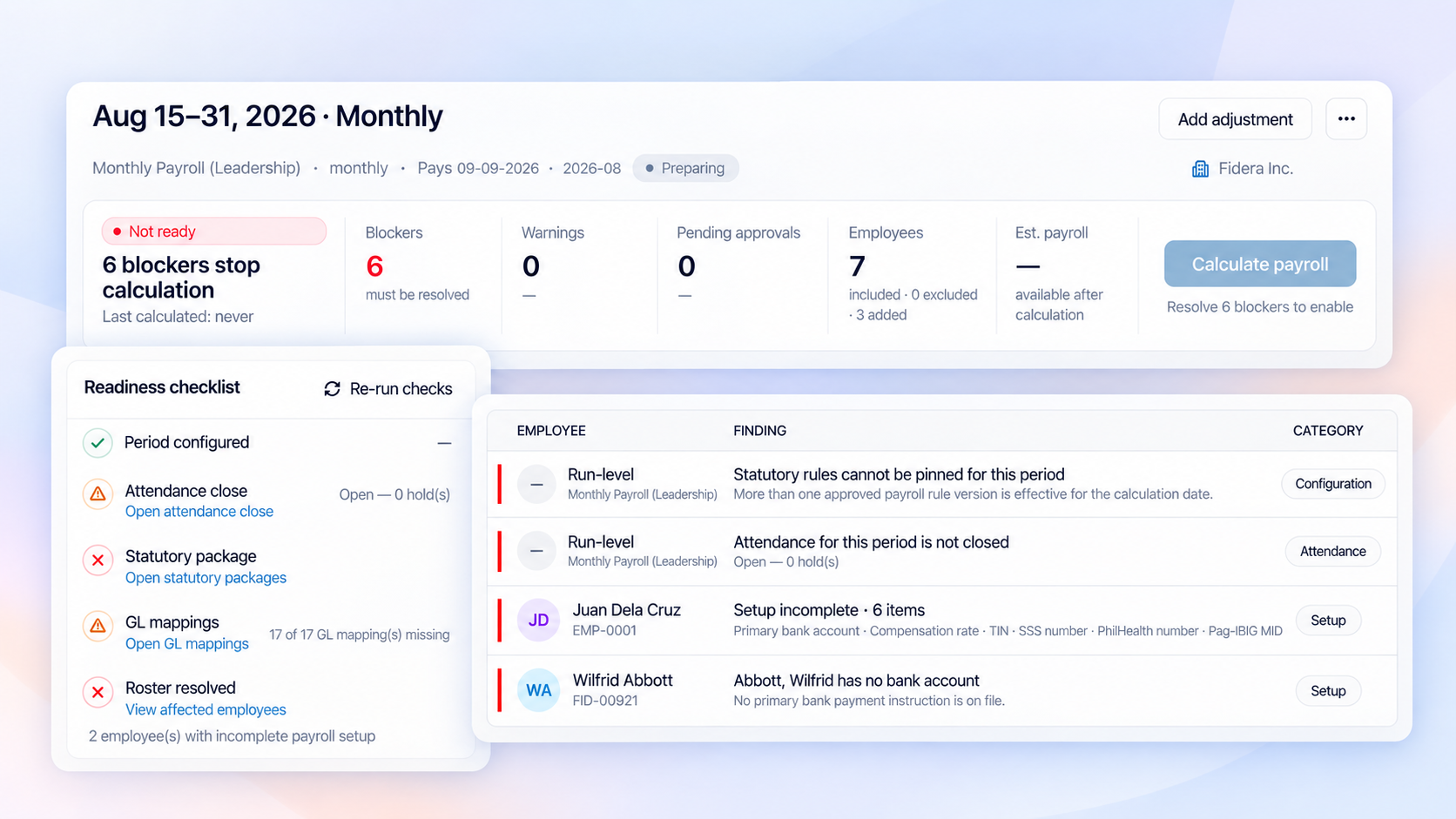This screenshot has height=819, width=1456.
Task: Click the Blockers count of 6
Action: click(x=375, y=265)
